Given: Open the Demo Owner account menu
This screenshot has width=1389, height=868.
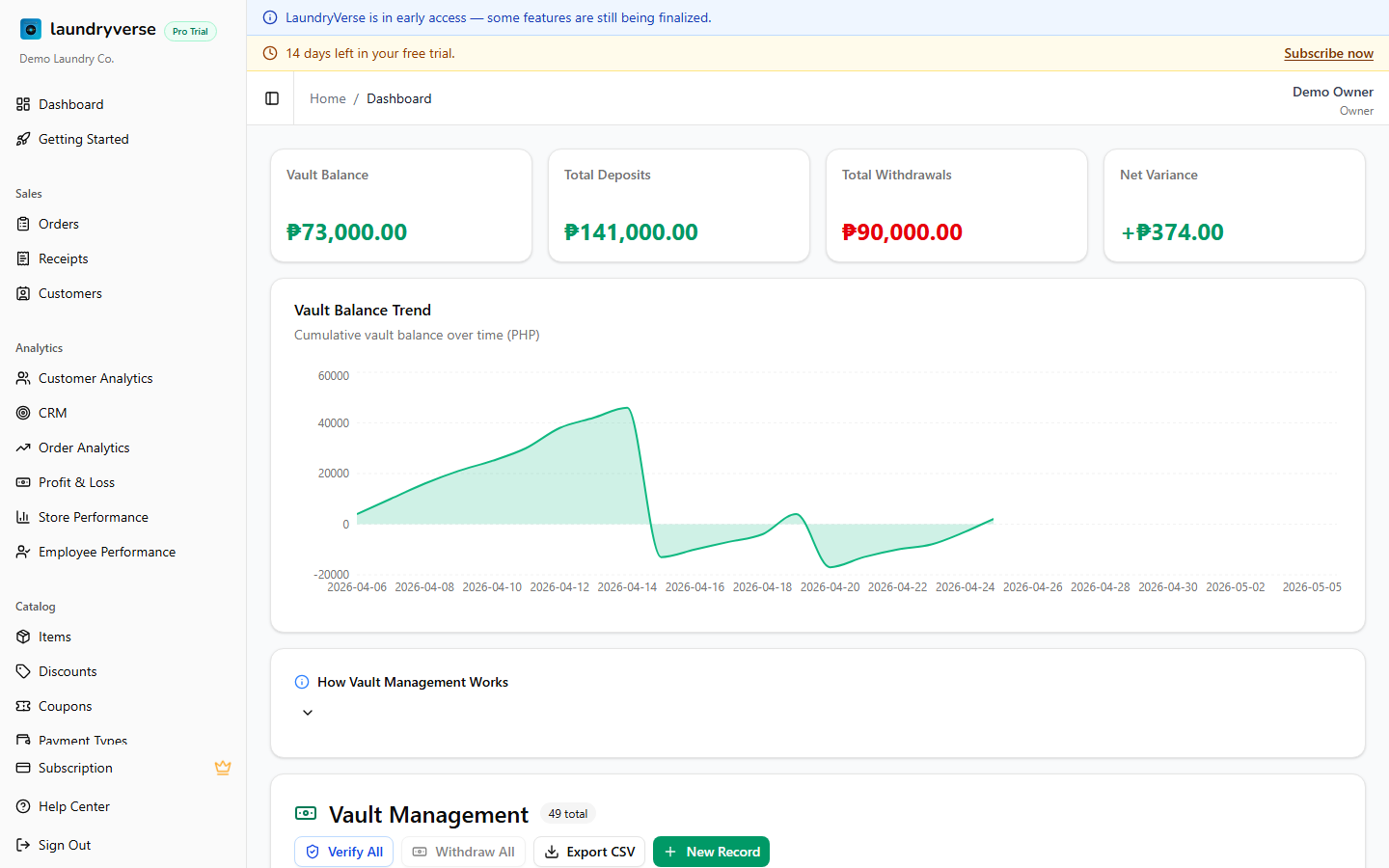Looking at the screenshot, I should pyautogui.click(x=1332, y=99).
